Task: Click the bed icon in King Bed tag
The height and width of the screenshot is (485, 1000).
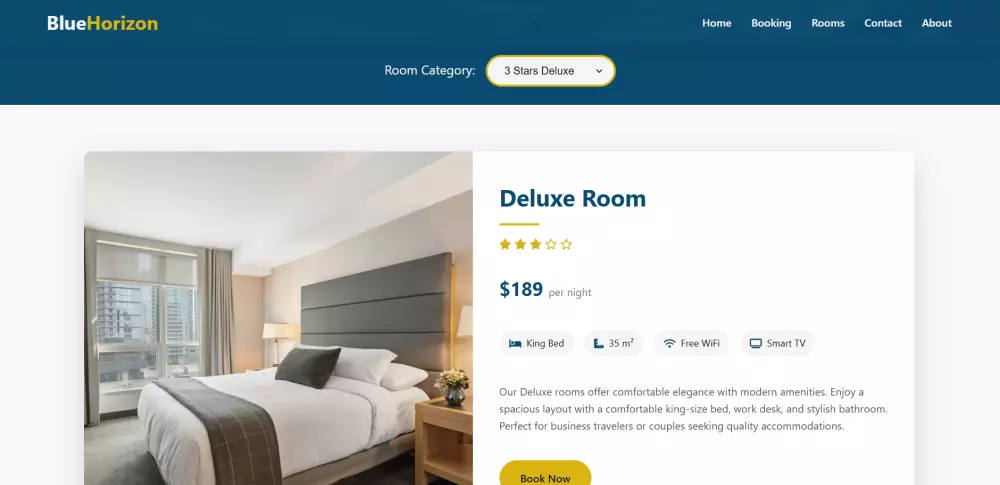Action: (x=515, y=343)
